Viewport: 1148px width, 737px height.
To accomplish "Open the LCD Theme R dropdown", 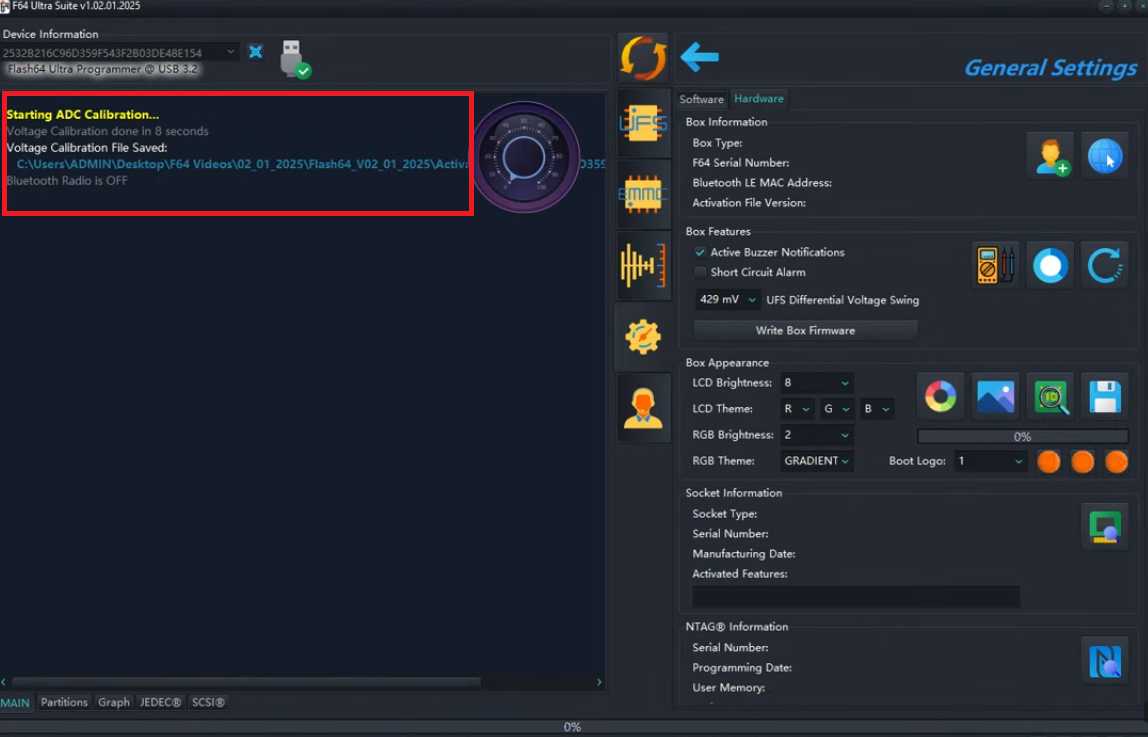I will [x=797, y=408].
